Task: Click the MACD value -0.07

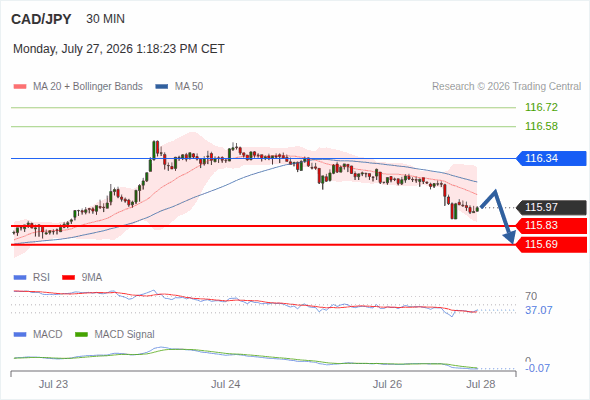Action: point(537,368)
